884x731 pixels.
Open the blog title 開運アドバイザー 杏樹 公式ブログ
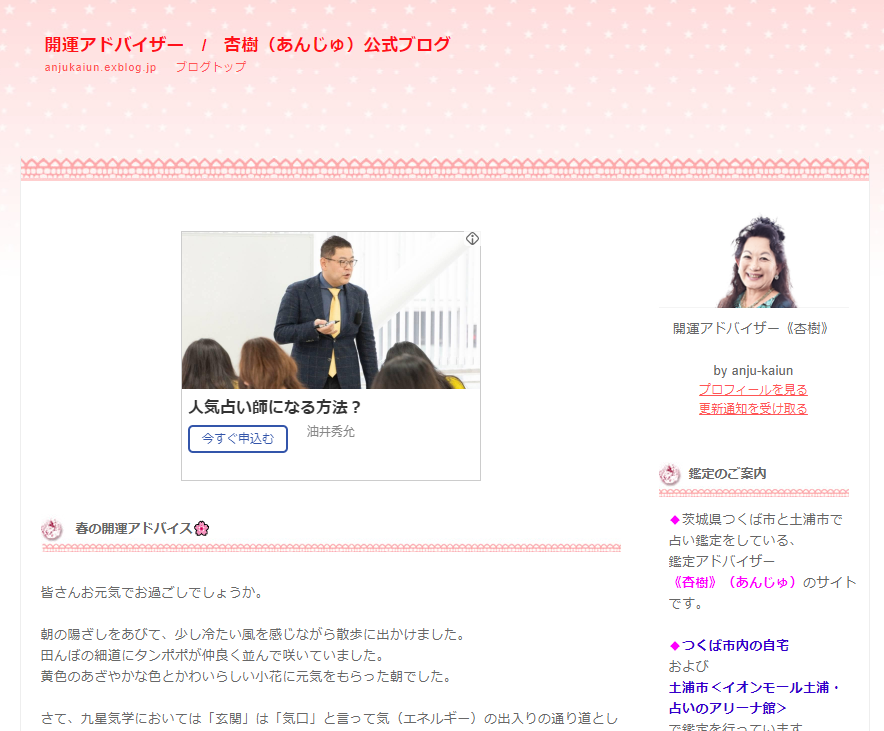247,44
